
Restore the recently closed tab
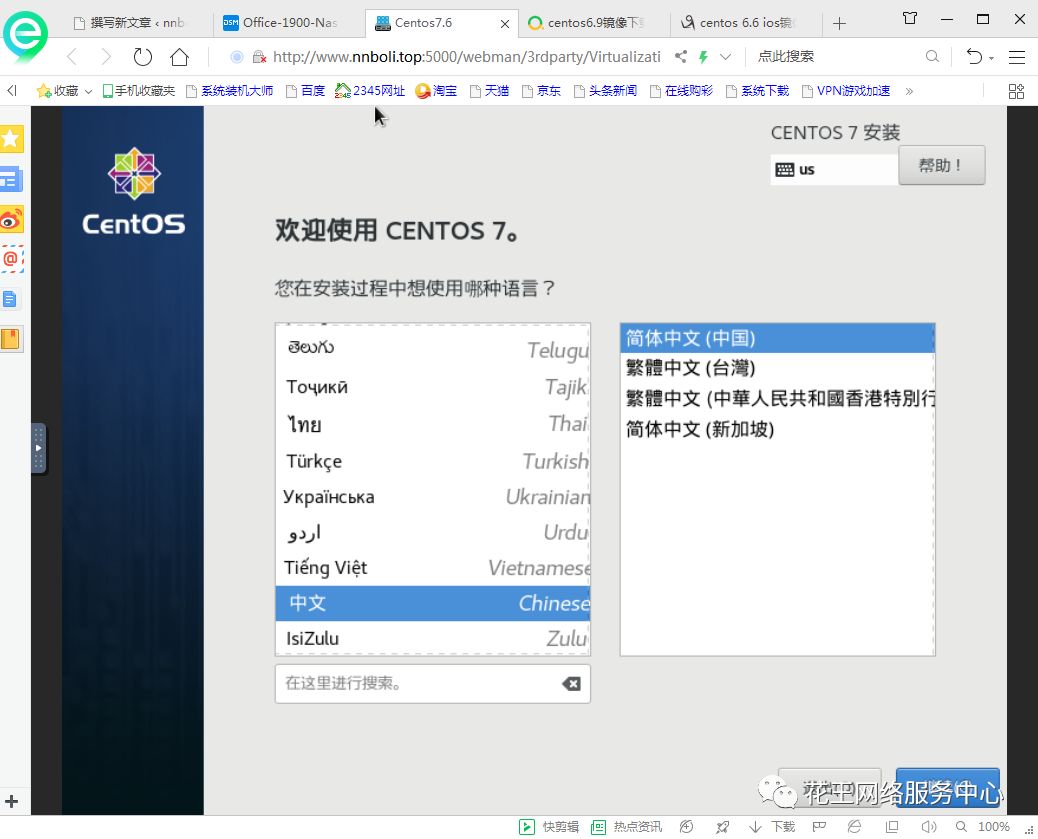974,56
